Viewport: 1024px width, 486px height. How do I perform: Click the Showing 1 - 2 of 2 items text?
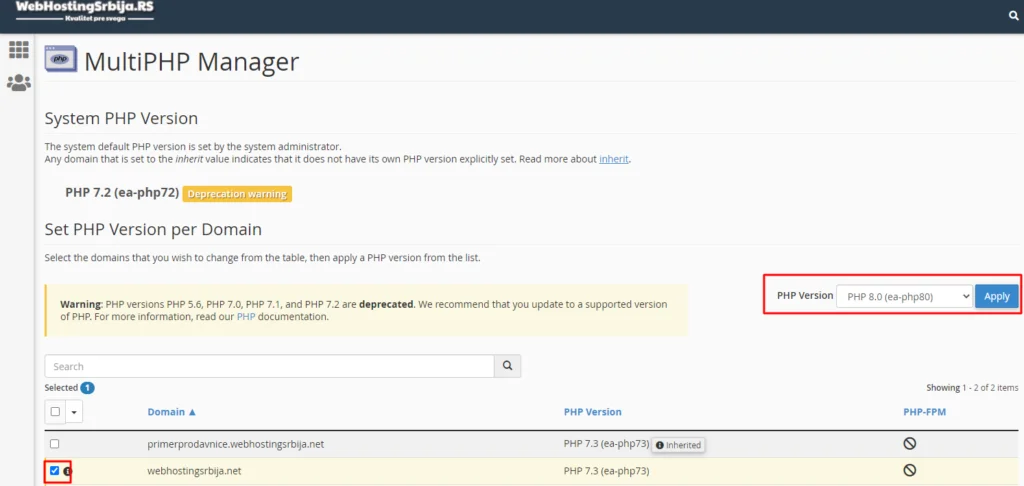tap(972, 388)
